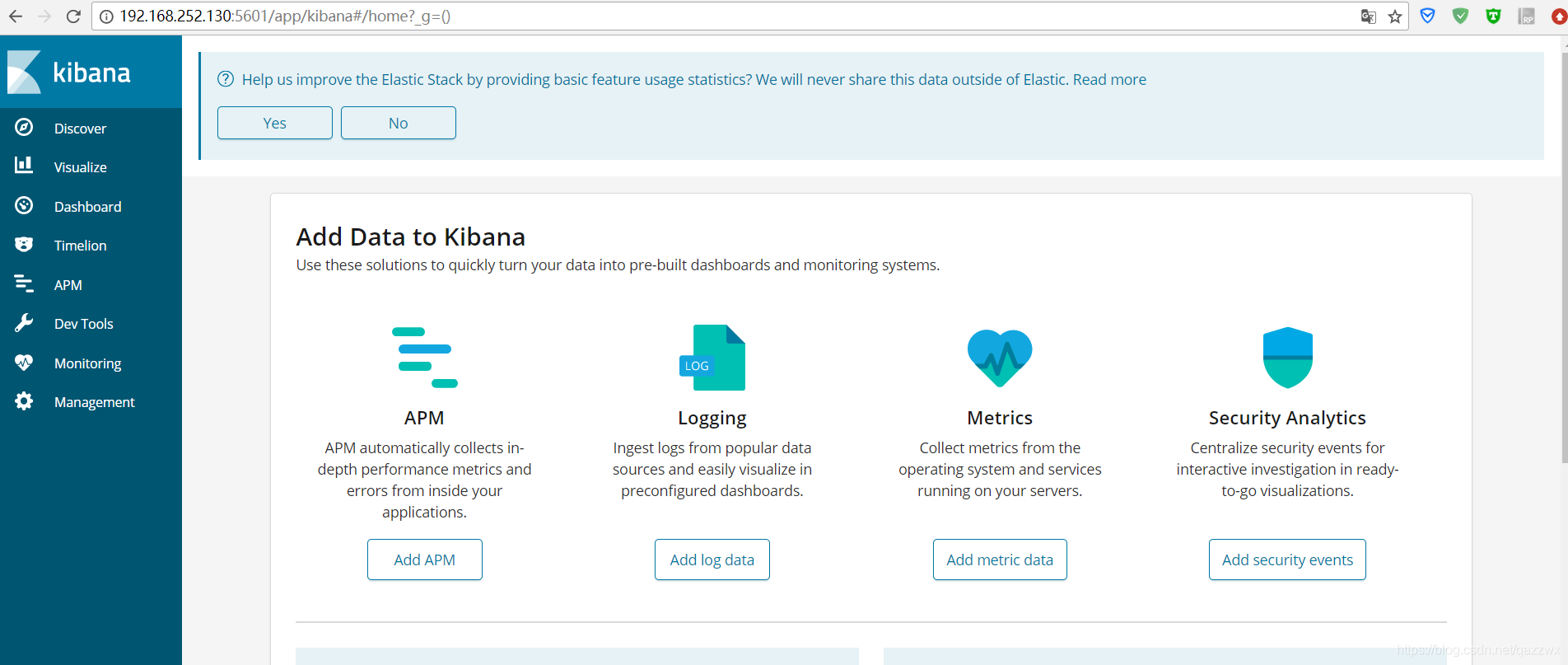Viewport: 1568px width, 665px height.
Task: Select the Dev Tools wrench icon
Action: (24, 323)
